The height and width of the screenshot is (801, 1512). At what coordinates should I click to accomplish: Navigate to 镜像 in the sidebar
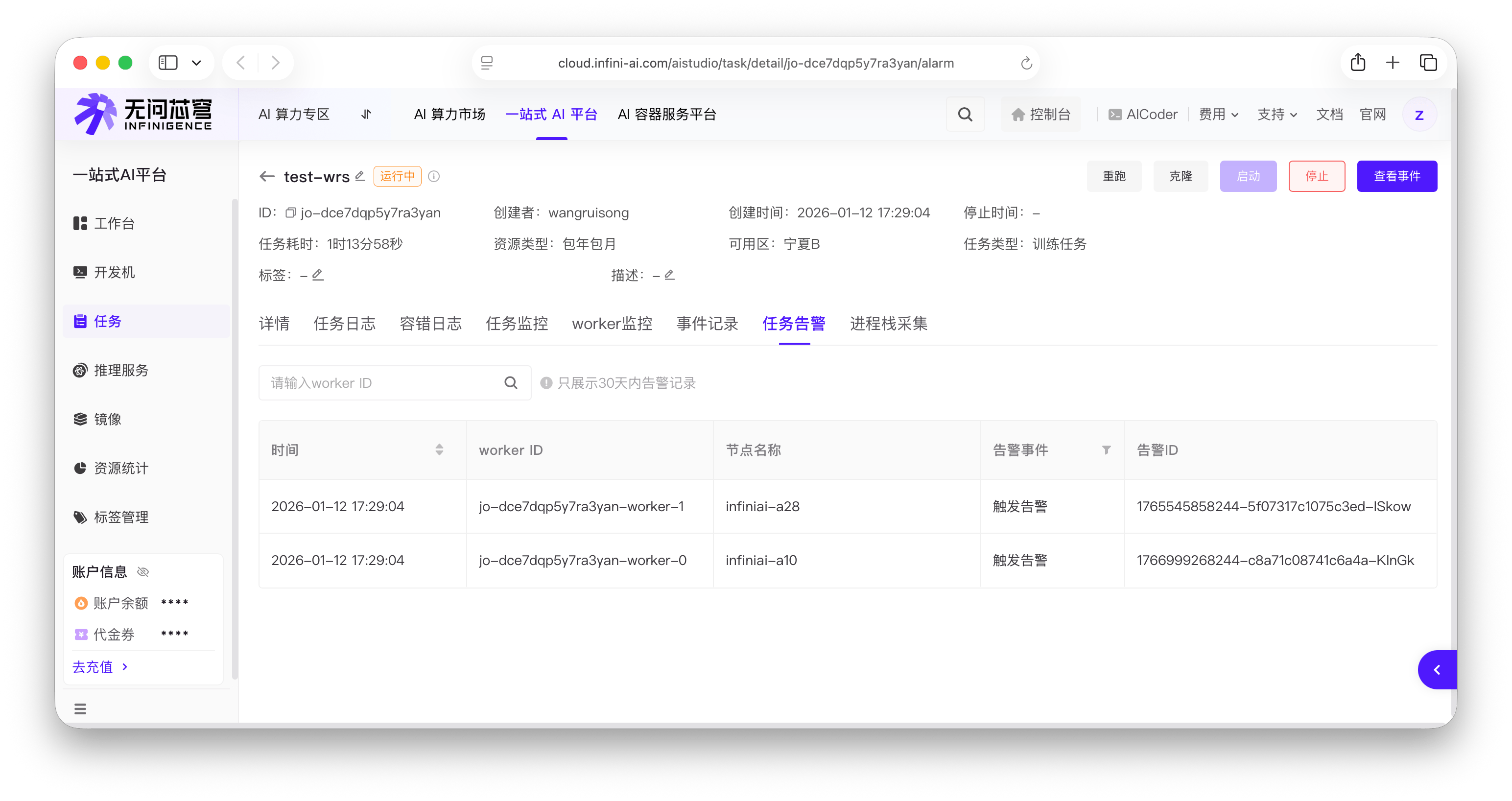(x=107, y=419)
